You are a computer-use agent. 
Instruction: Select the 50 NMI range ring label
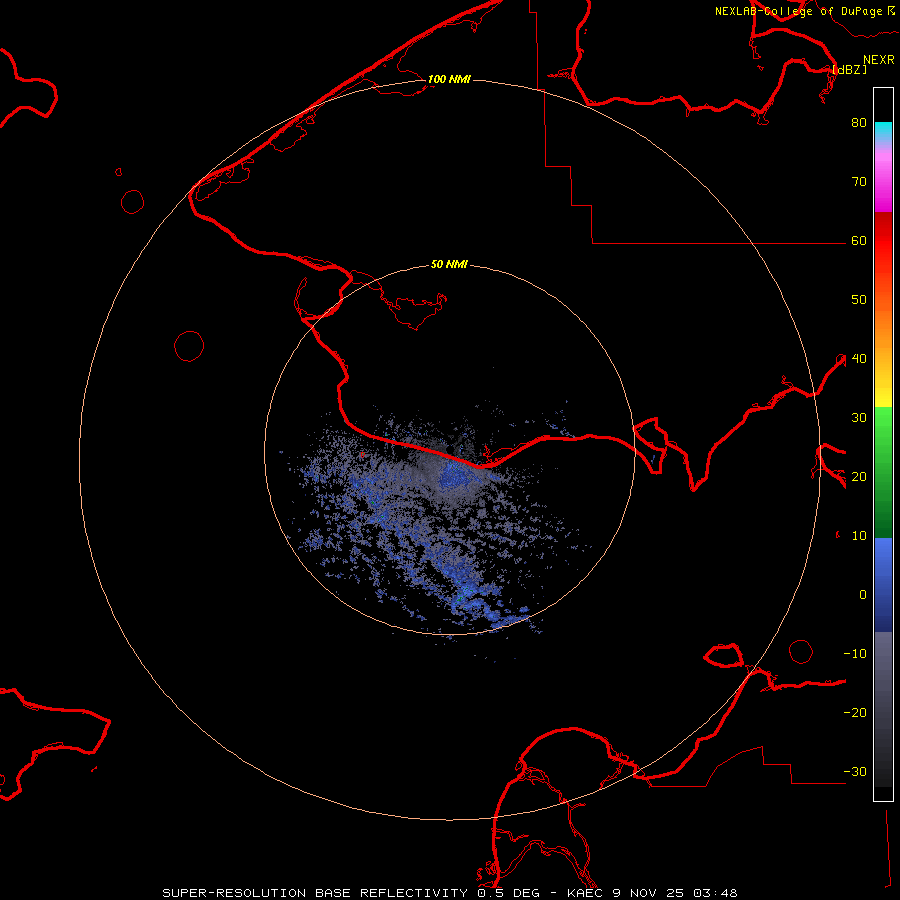449,264
